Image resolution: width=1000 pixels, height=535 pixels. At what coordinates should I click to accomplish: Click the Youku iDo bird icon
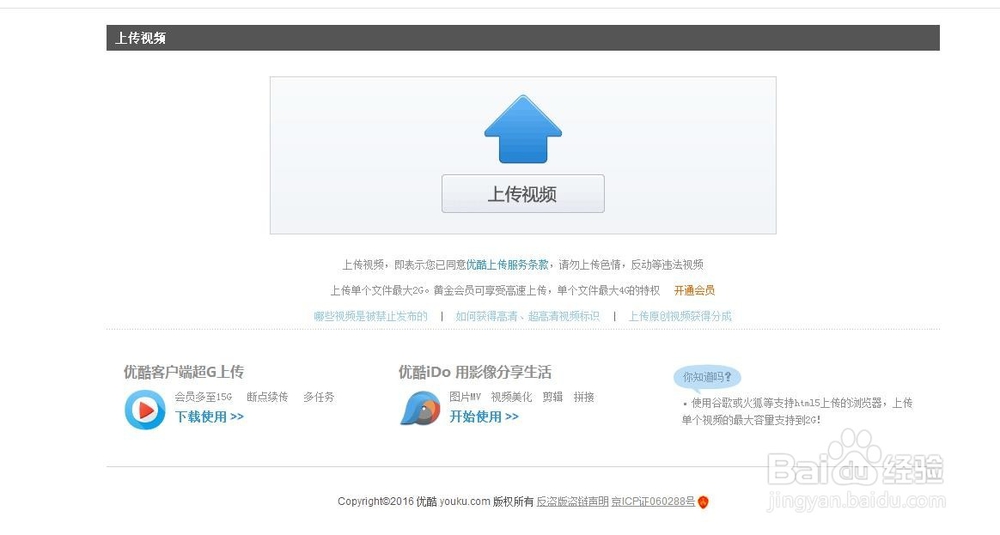tap(420, 409)
